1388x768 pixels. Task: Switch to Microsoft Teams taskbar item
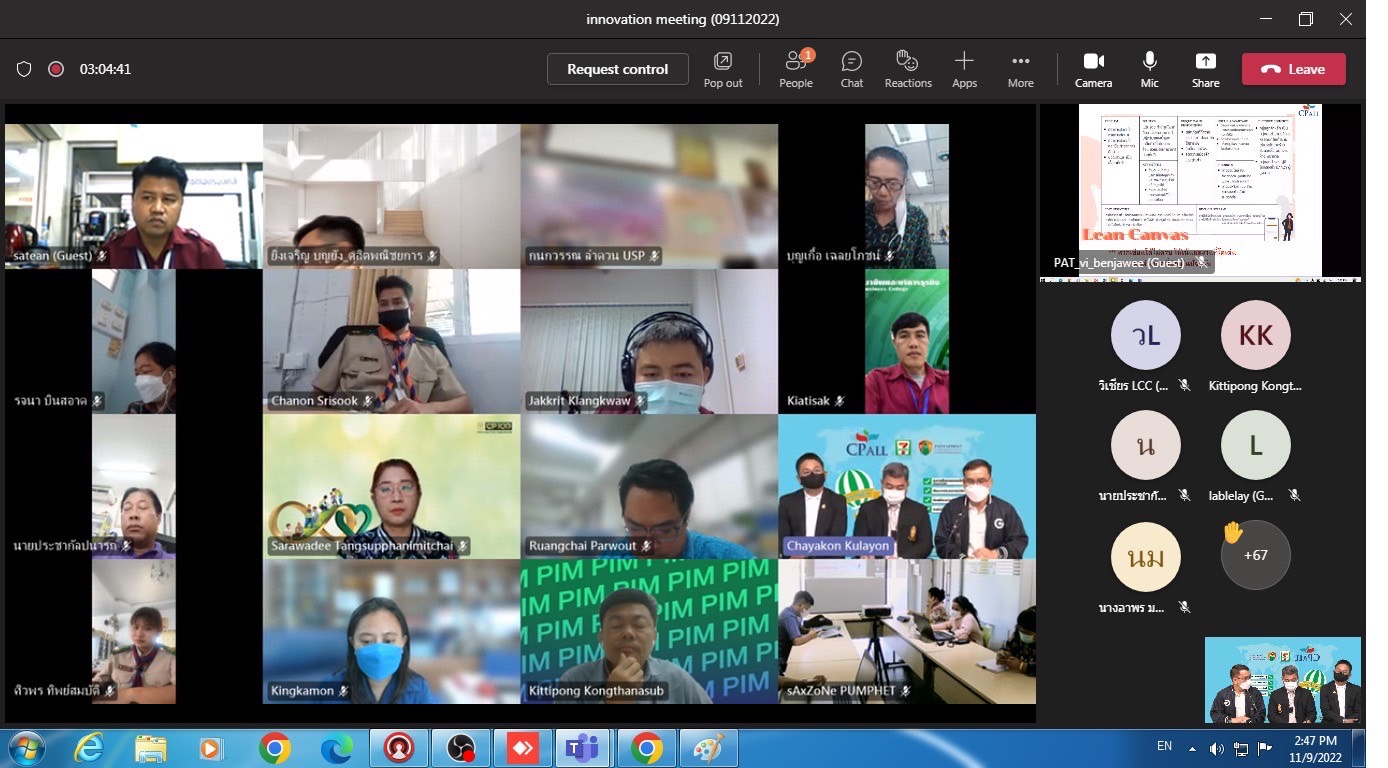pyautogui.click(x=584, y=748)
